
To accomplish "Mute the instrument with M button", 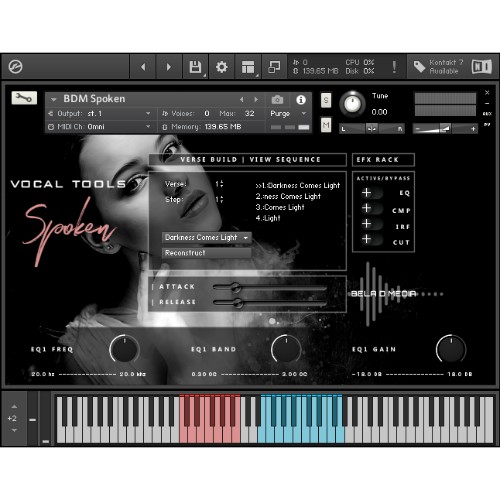I will [326, 125].
